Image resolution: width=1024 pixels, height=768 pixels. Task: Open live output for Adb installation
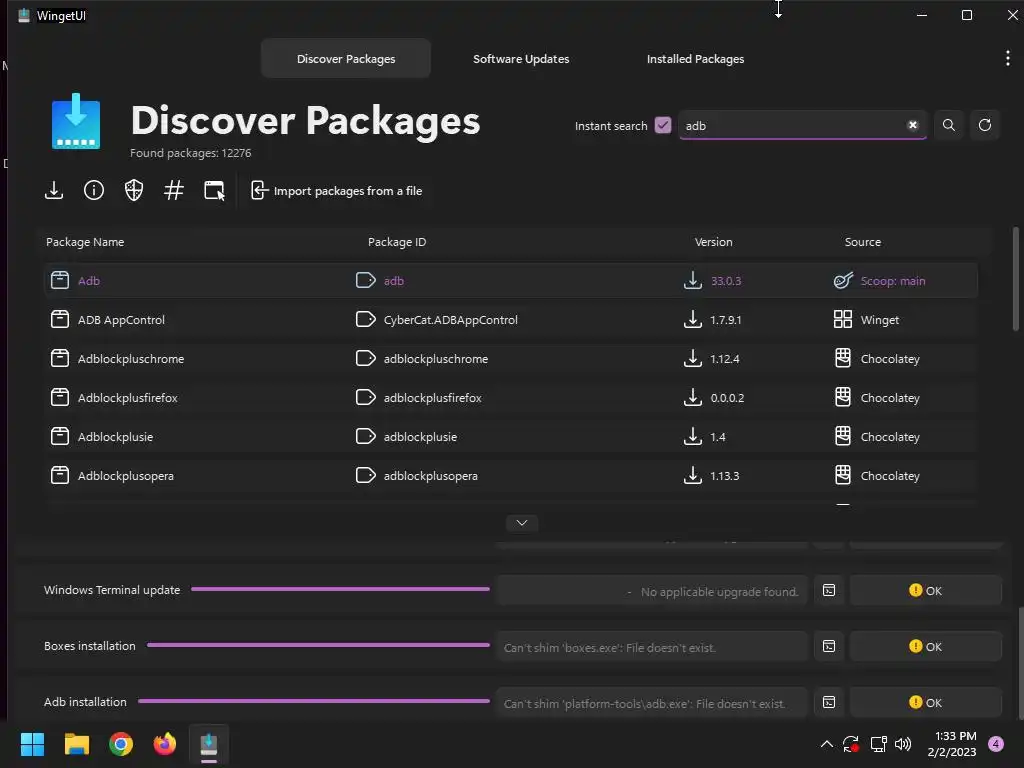pyautogui.click(x=829, y=703)
